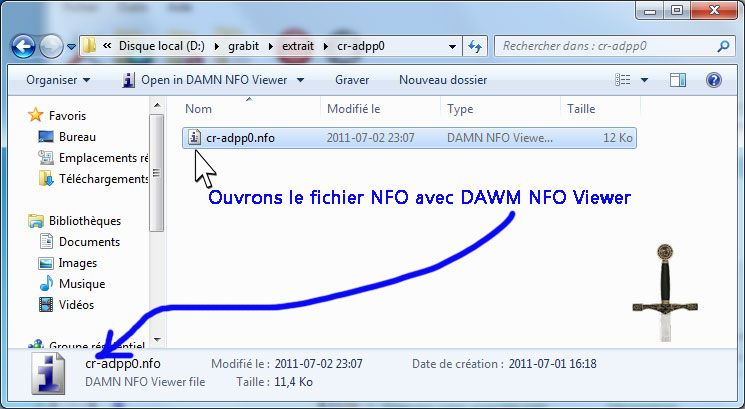
Task: Open address bar history dropdown
Action: click(x=452, y=47)
